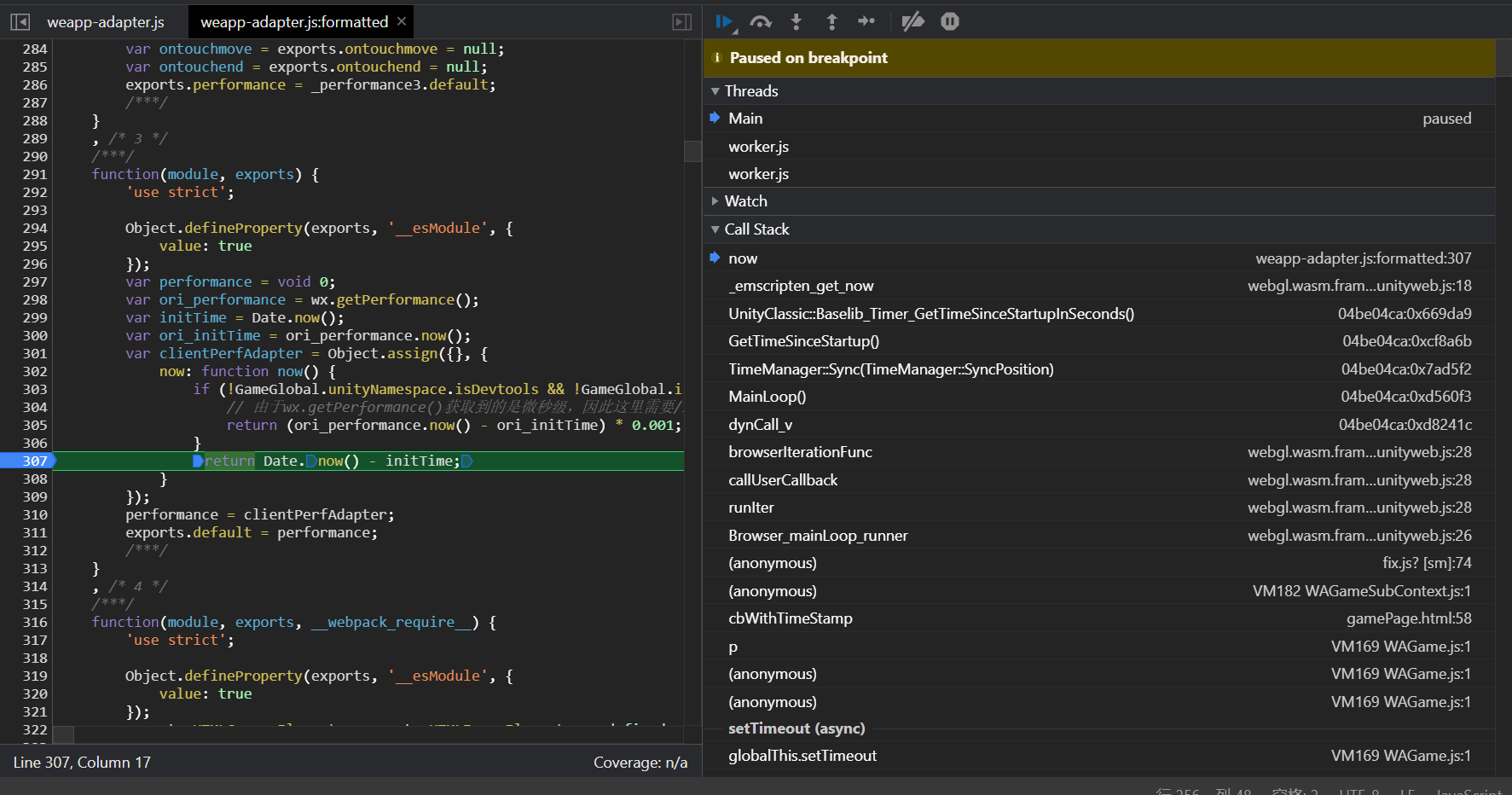Select MainLoop() stack frame

(x=1099, y=397)
